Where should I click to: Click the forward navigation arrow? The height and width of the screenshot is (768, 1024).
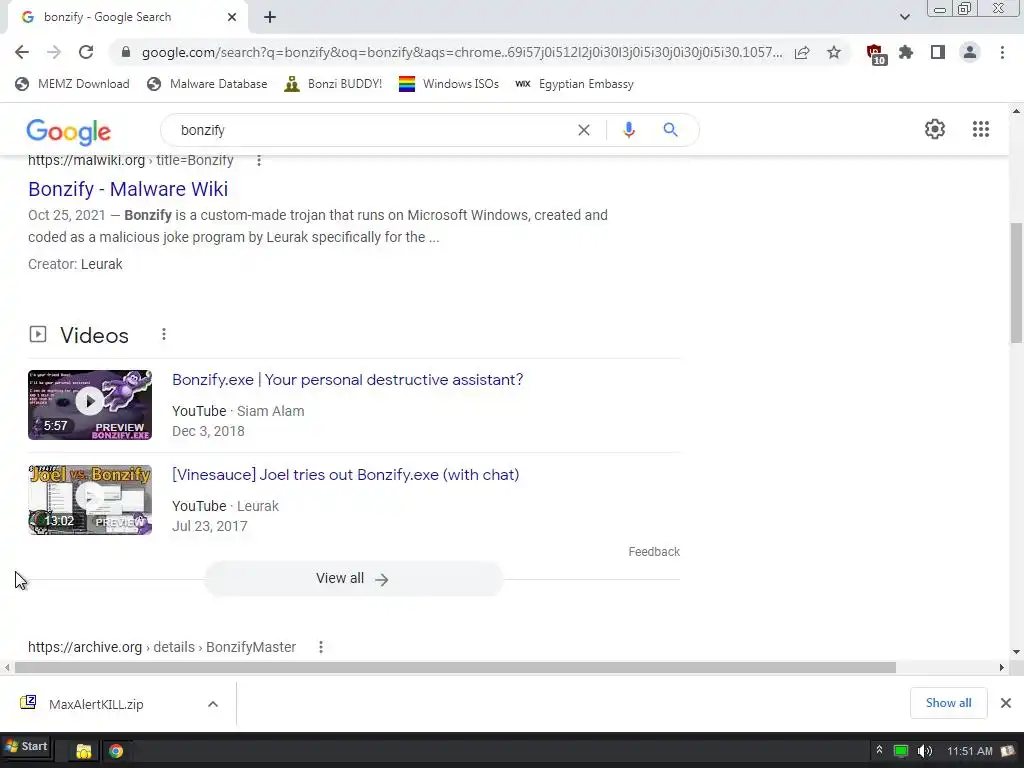pyautogui.click(x=54, y=52)
